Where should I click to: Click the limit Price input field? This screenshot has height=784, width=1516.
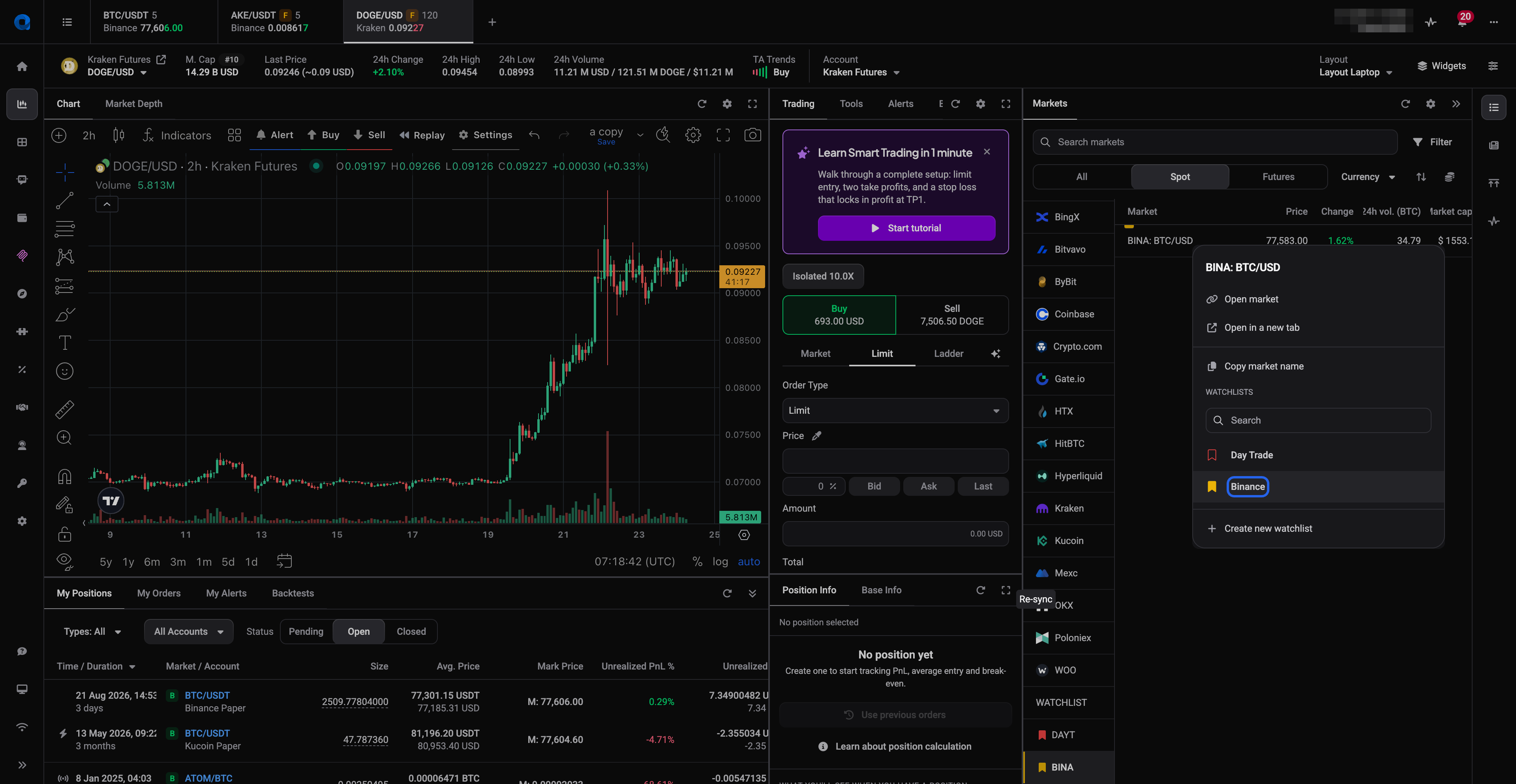(x=895, y=461)
